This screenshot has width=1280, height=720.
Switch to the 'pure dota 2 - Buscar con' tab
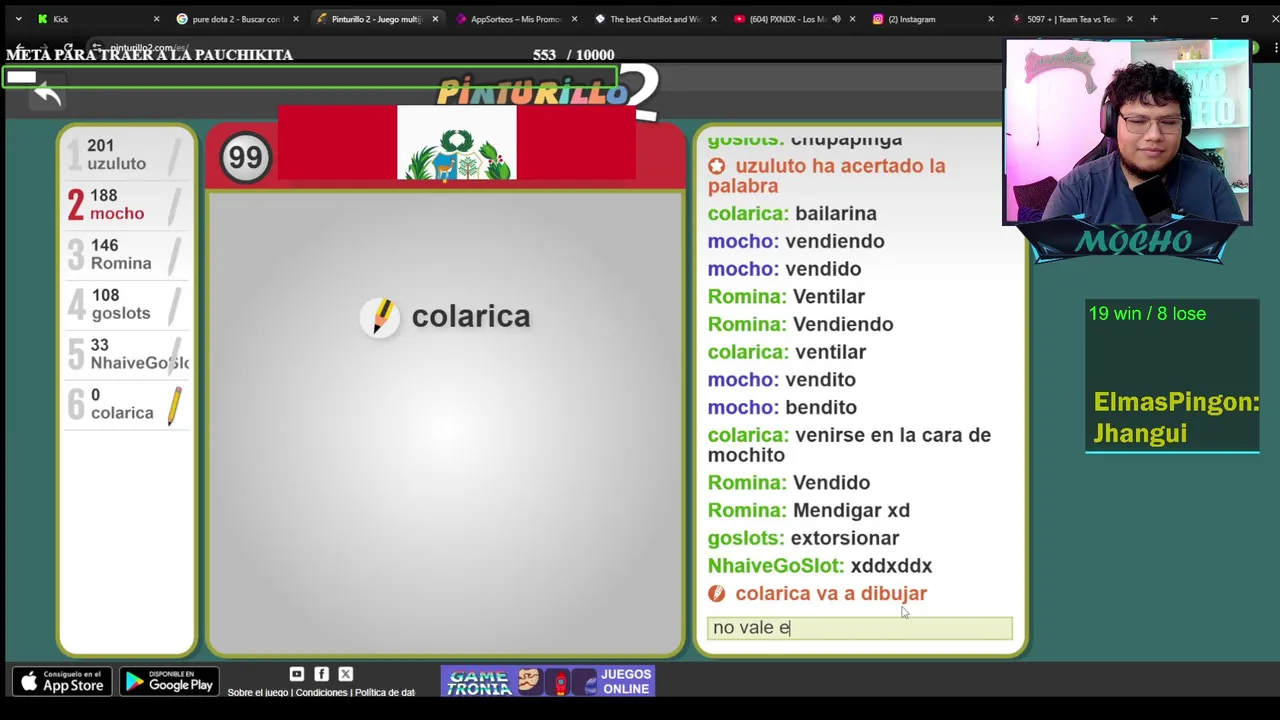point(236,19)
